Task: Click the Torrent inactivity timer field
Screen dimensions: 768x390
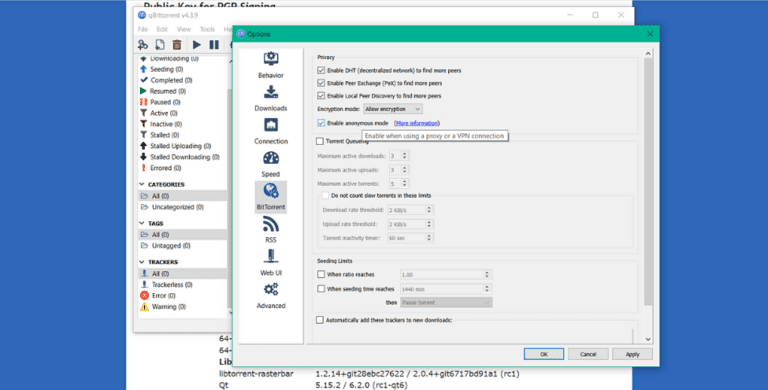Action: (x=410, y=238)
